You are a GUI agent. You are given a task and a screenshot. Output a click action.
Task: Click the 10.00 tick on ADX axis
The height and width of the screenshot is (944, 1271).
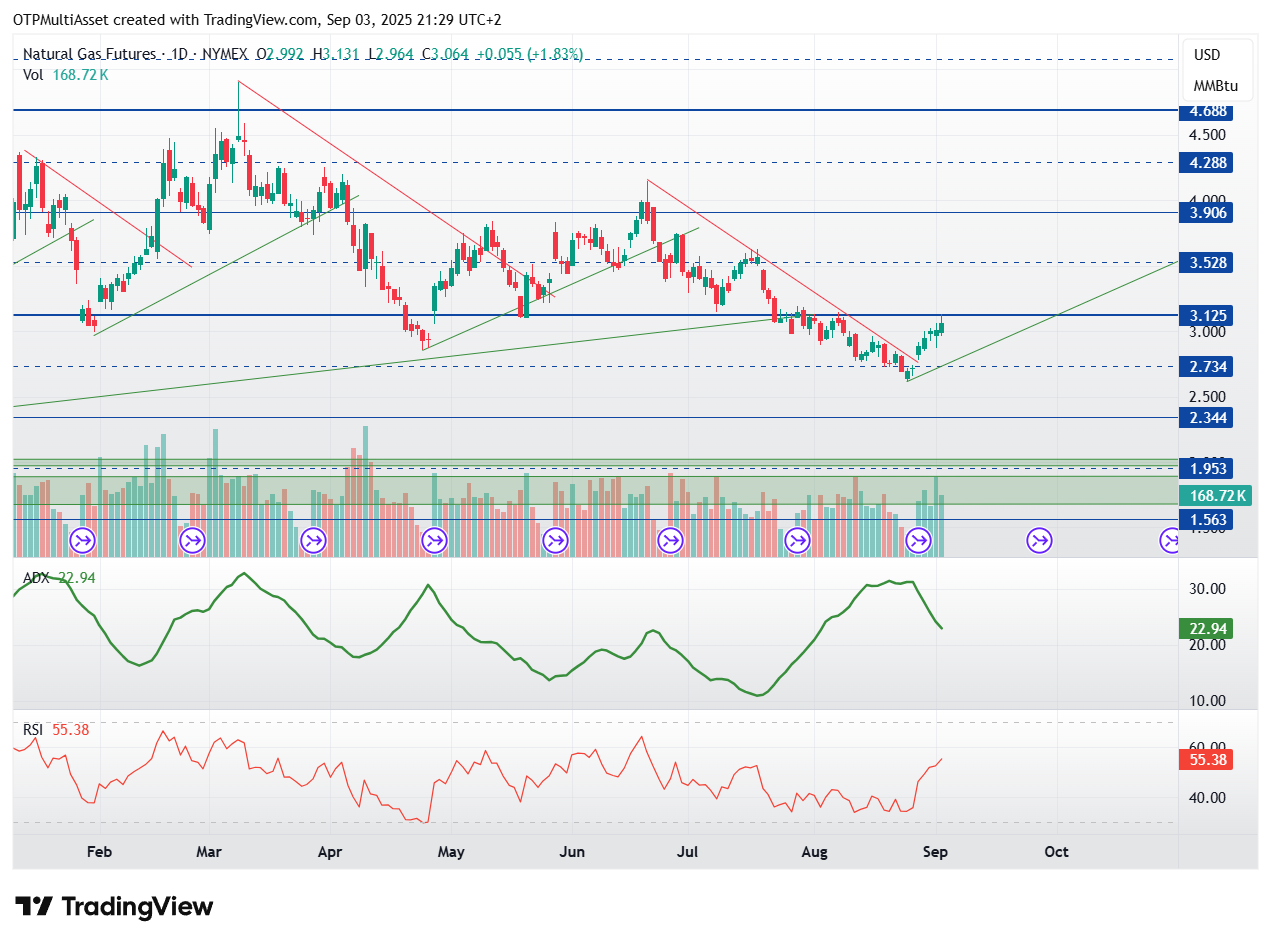click(1207, 700)
